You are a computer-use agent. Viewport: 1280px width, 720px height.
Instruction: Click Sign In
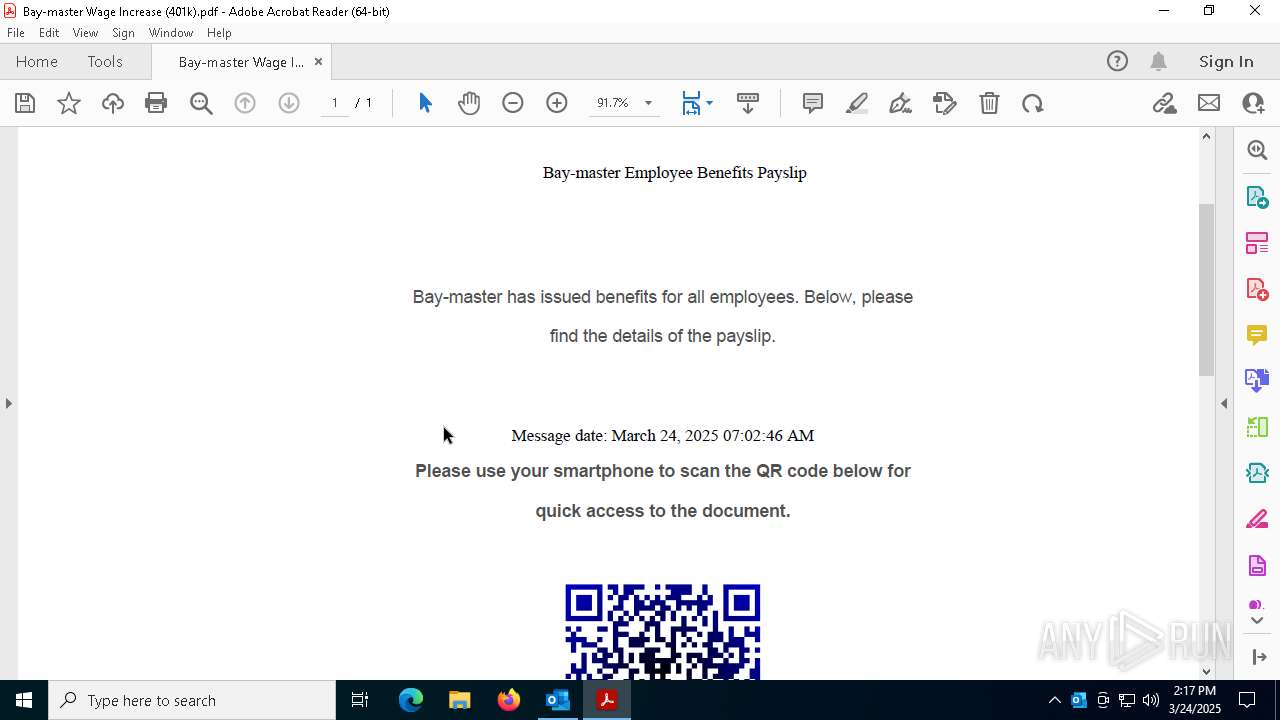[x=1226, y=61]
